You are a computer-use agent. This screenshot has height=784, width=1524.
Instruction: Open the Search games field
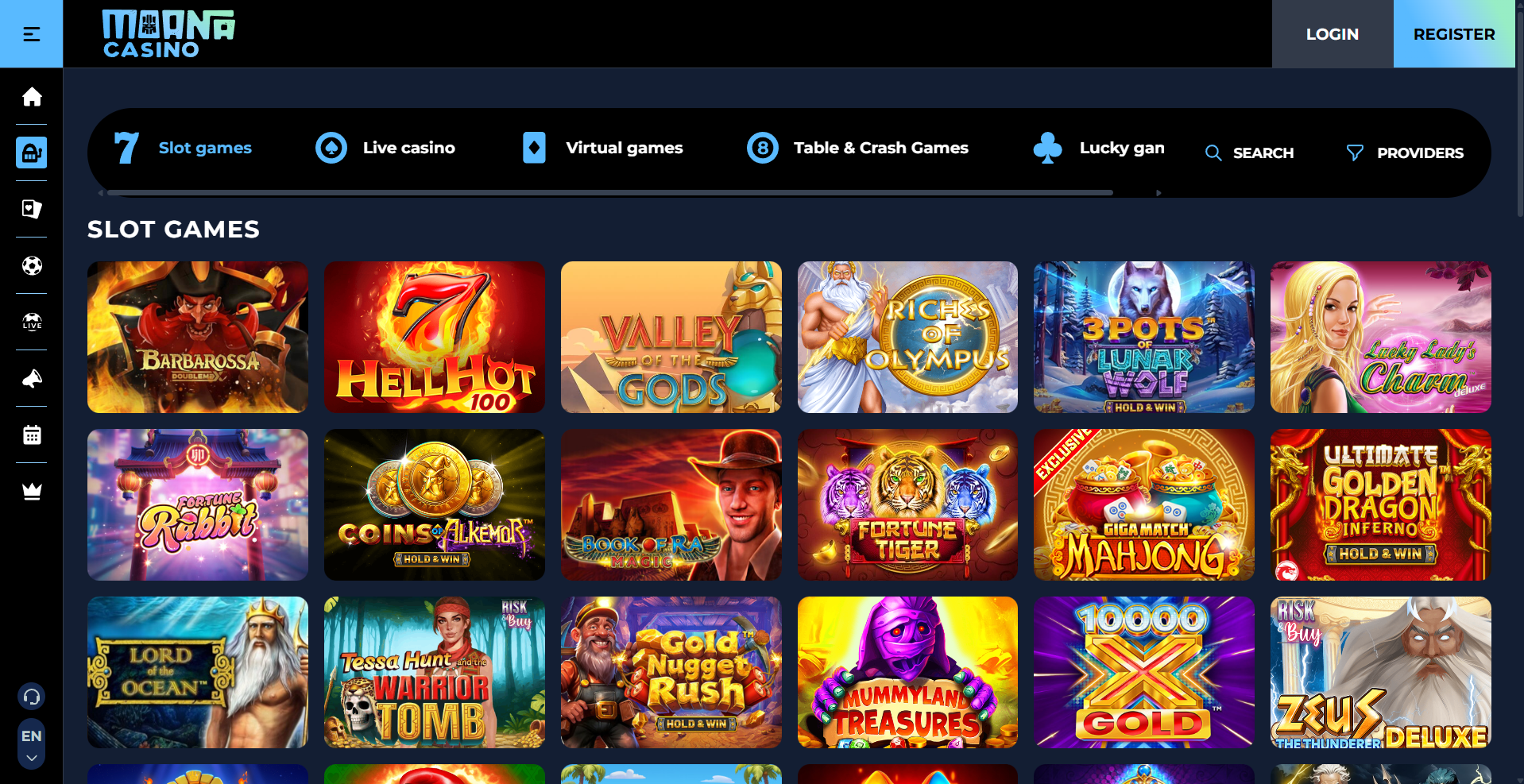pyautogui.click(x=1249, y=153)
